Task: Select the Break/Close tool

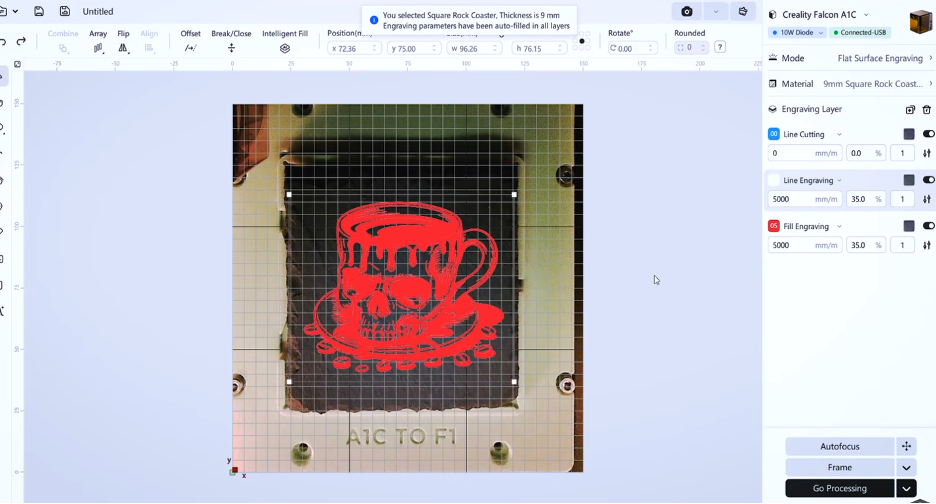Action: [231, 41]
